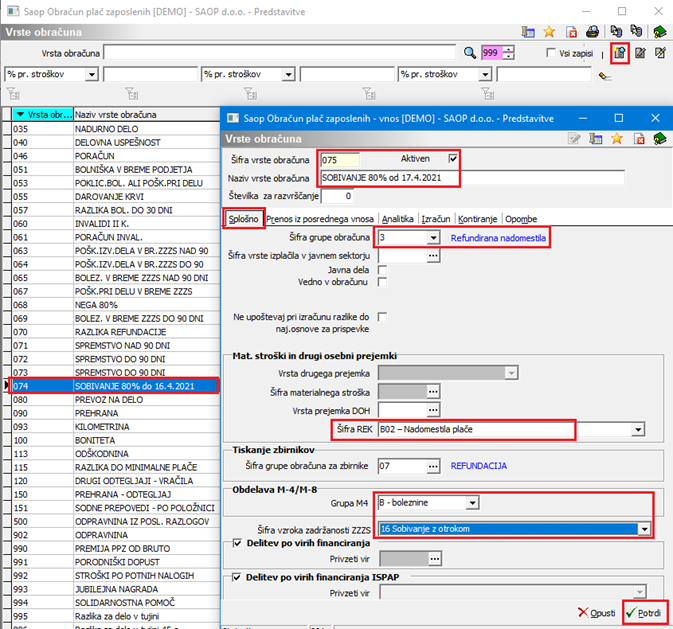
Task: Click the ellipsis button for Šifra grupe obračuna za zbirnike
Action: [x=434, y=466]
